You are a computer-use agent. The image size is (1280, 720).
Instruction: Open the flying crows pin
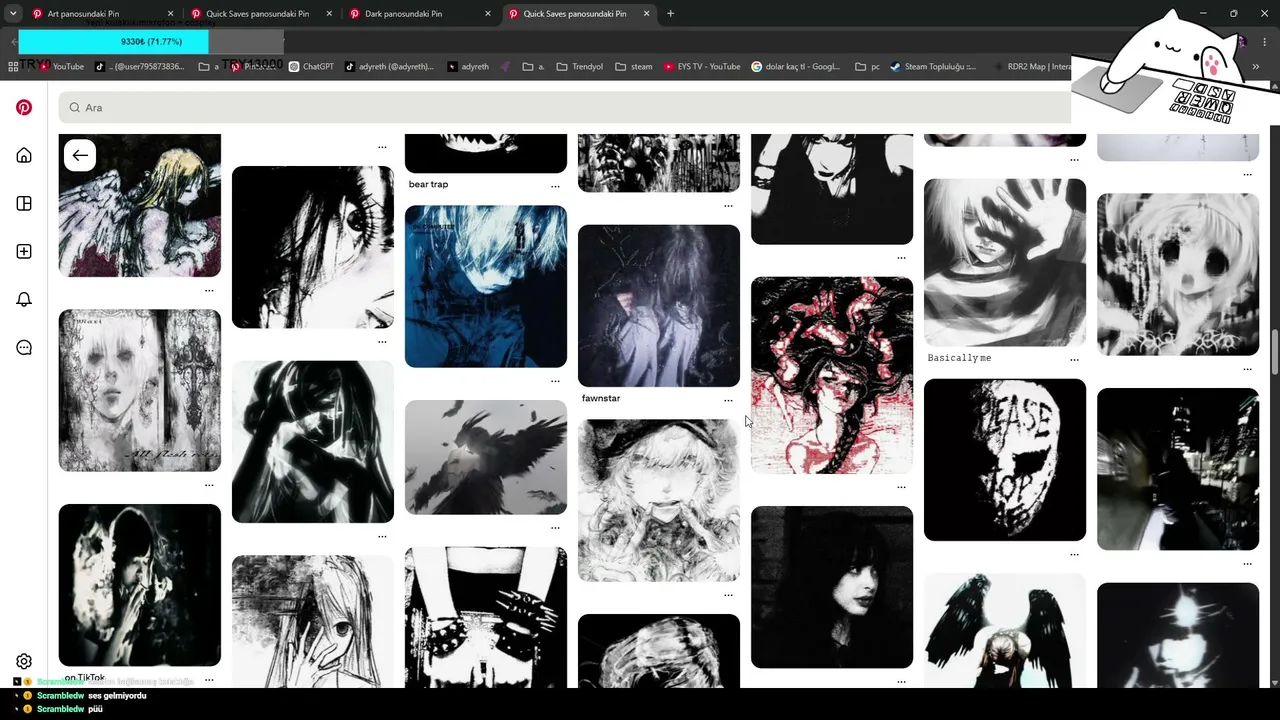486,457
